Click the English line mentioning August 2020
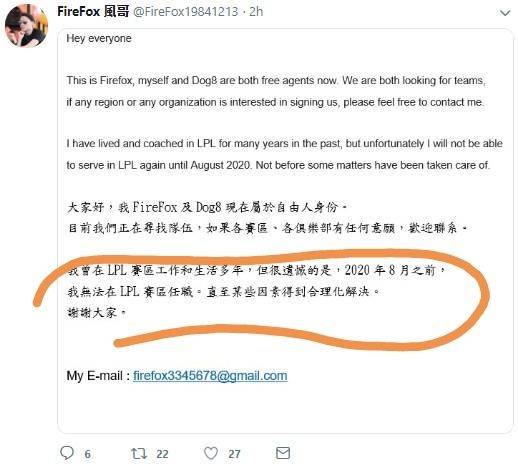Screen dimensions: 518x466 click(278, 165)
